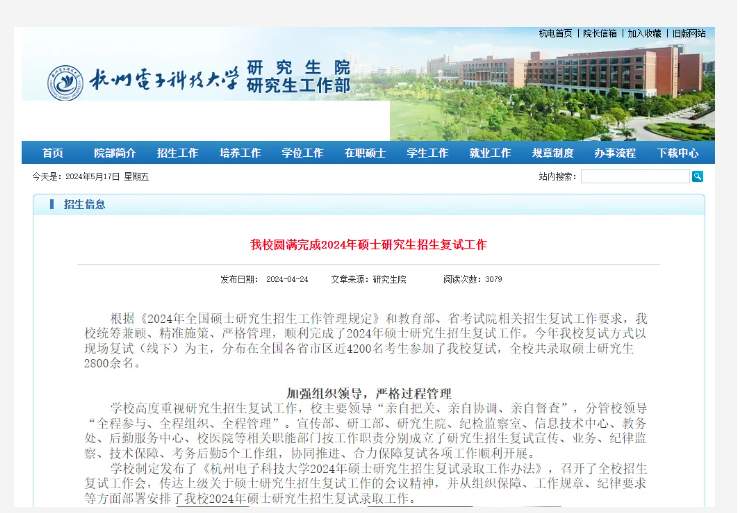This screenshot has width=740, height=513.
Task: Select the 就业工作 navigation item
Action: coord(490,153)
